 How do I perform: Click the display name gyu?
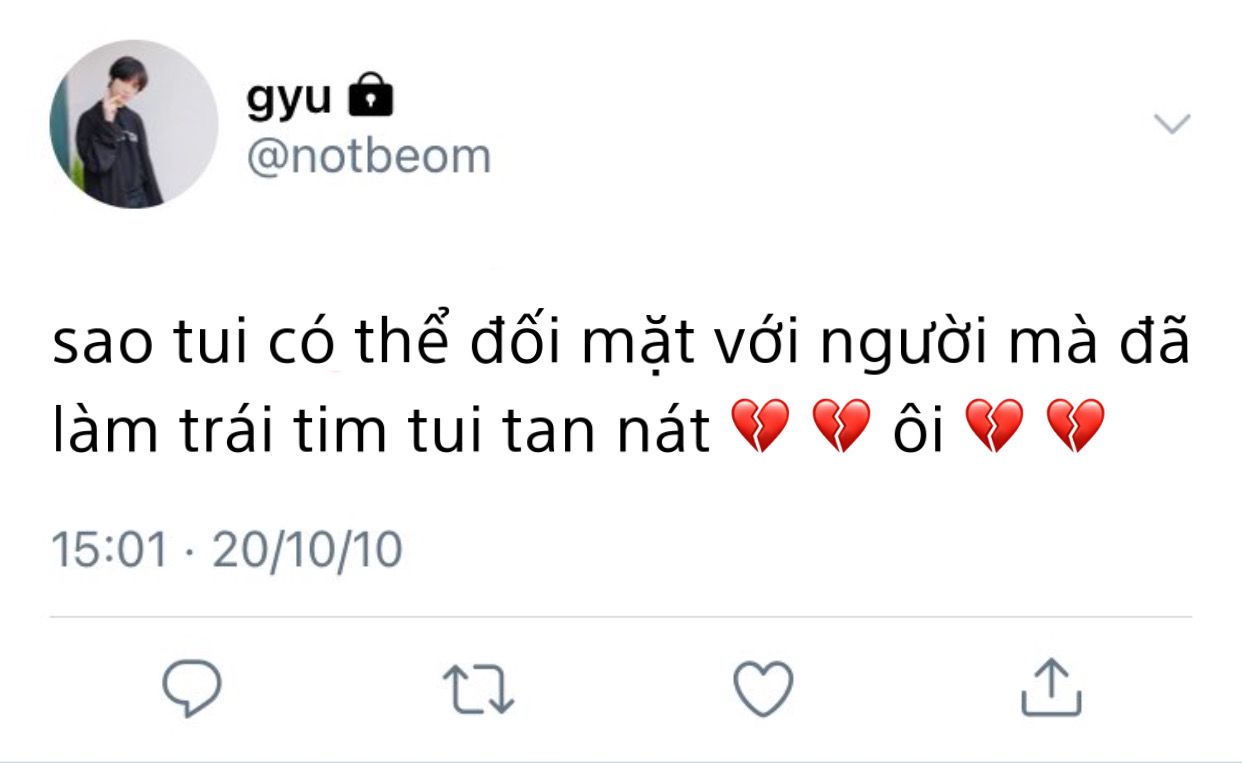[x=289, y=98]
